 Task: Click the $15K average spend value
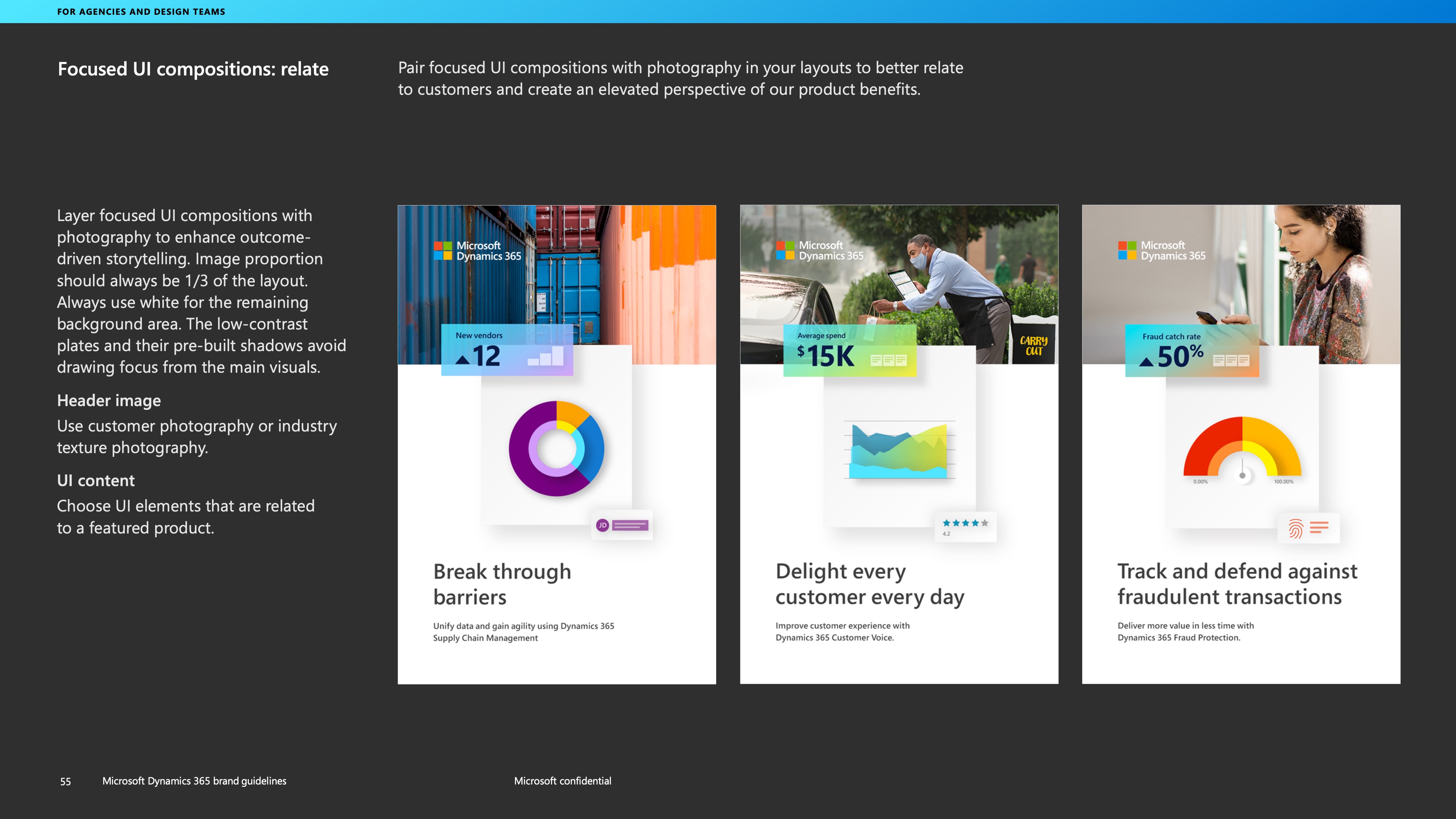tap(825, 356)
